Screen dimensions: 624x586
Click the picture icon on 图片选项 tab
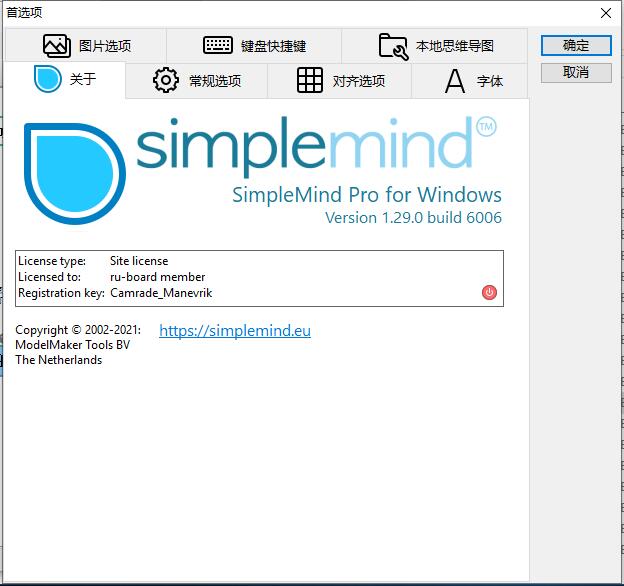click(x=57, y=46)
